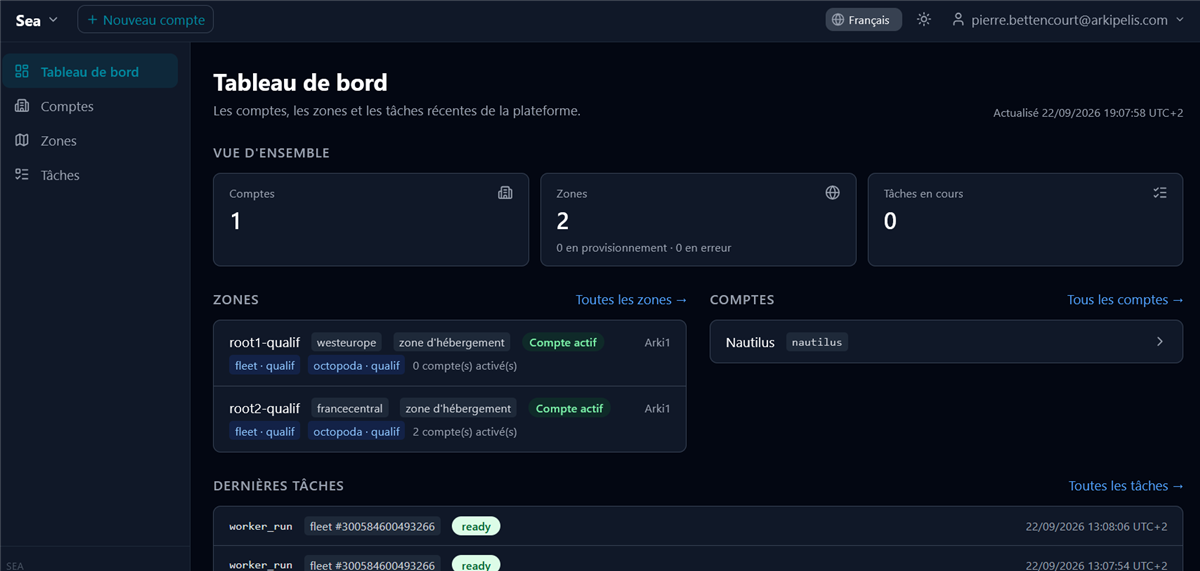Click fleet · qualif tag under root2-qualif
1200x571 pixels.
[x=265, y=432]
